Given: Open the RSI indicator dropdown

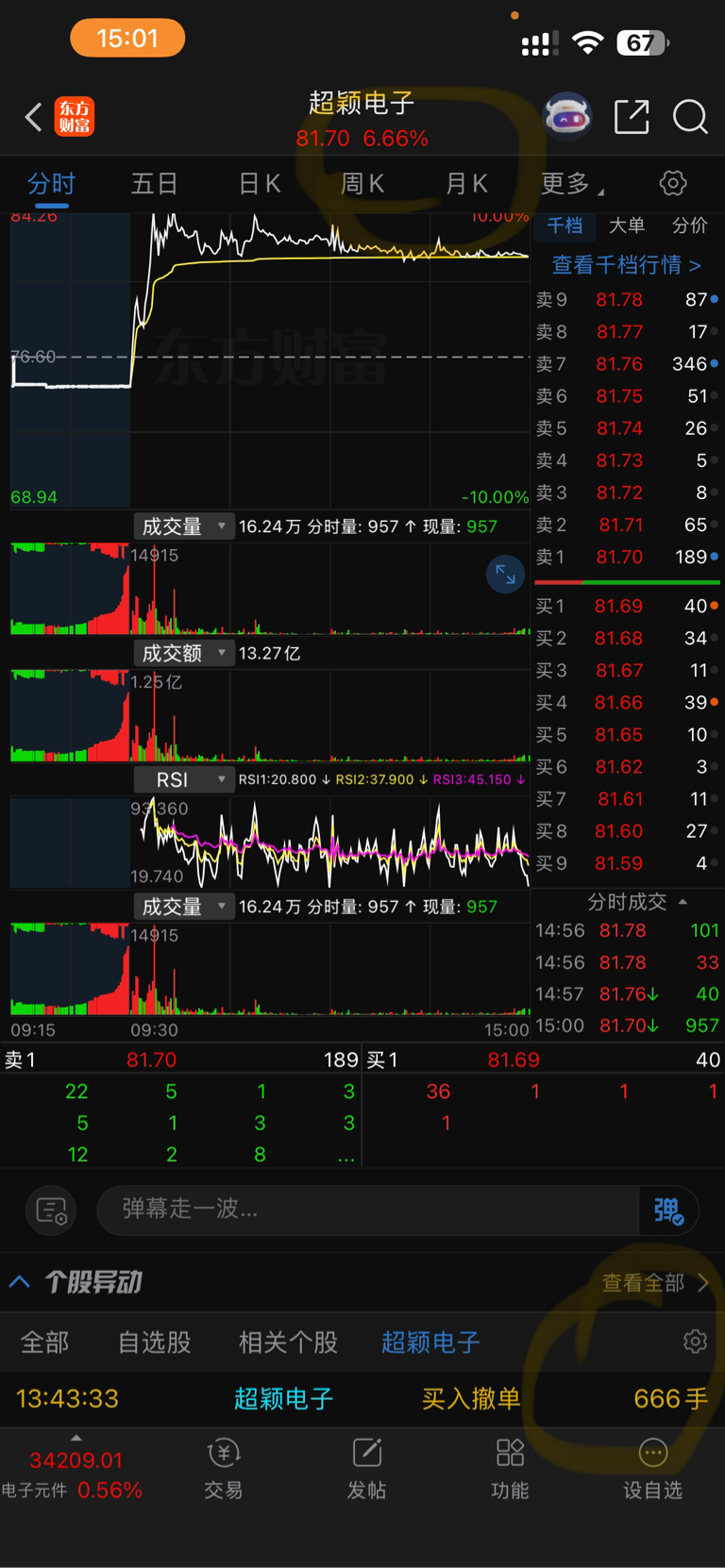Looking at the screenshot, I should (183, 779).
